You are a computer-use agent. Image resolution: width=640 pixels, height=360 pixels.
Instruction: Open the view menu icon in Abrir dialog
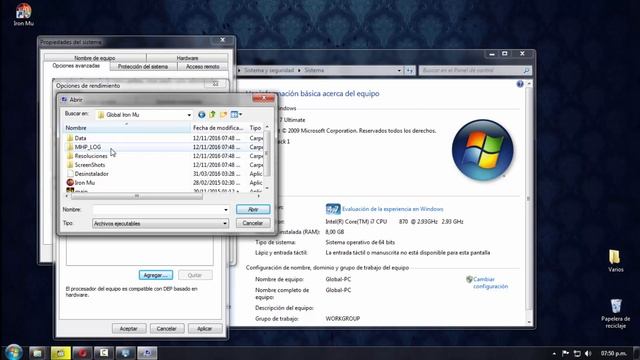(x=236, y=115)
